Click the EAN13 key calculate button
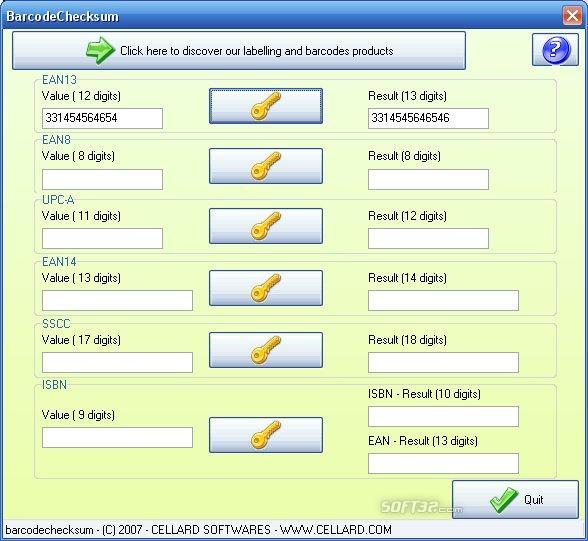The image size is (588, 541). click(266, 106)
